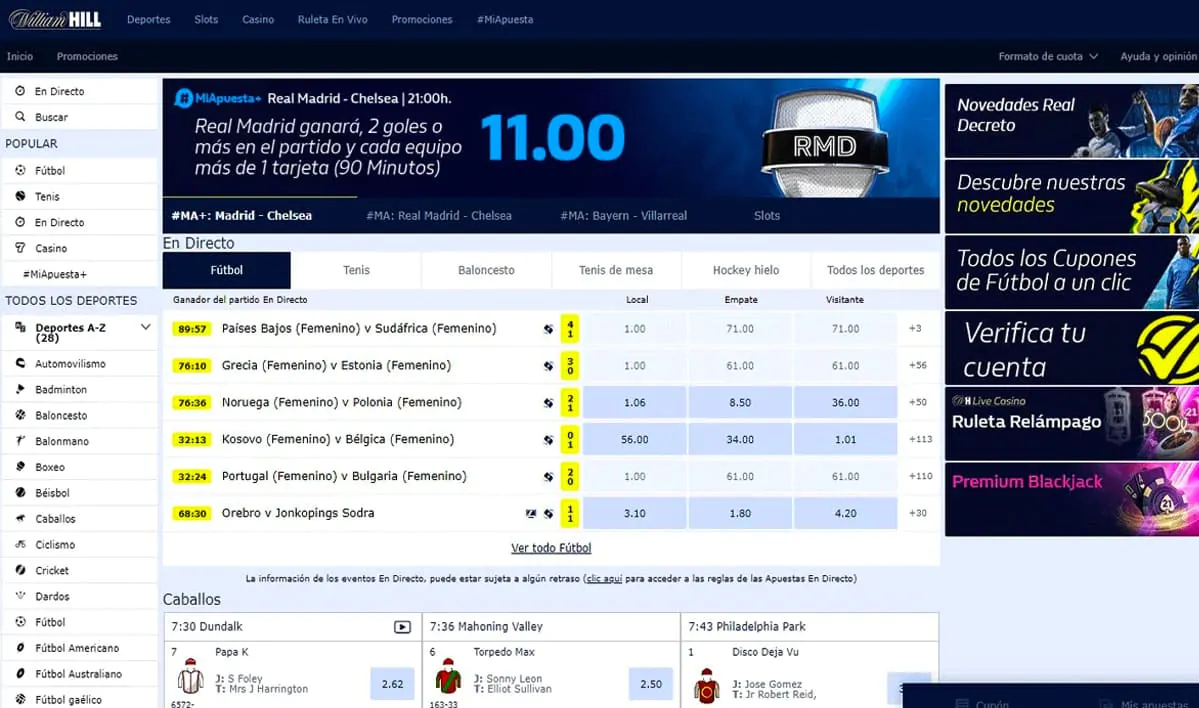Open the Deportes top menu
This screenshot has width=1199, height=708.
148,19
